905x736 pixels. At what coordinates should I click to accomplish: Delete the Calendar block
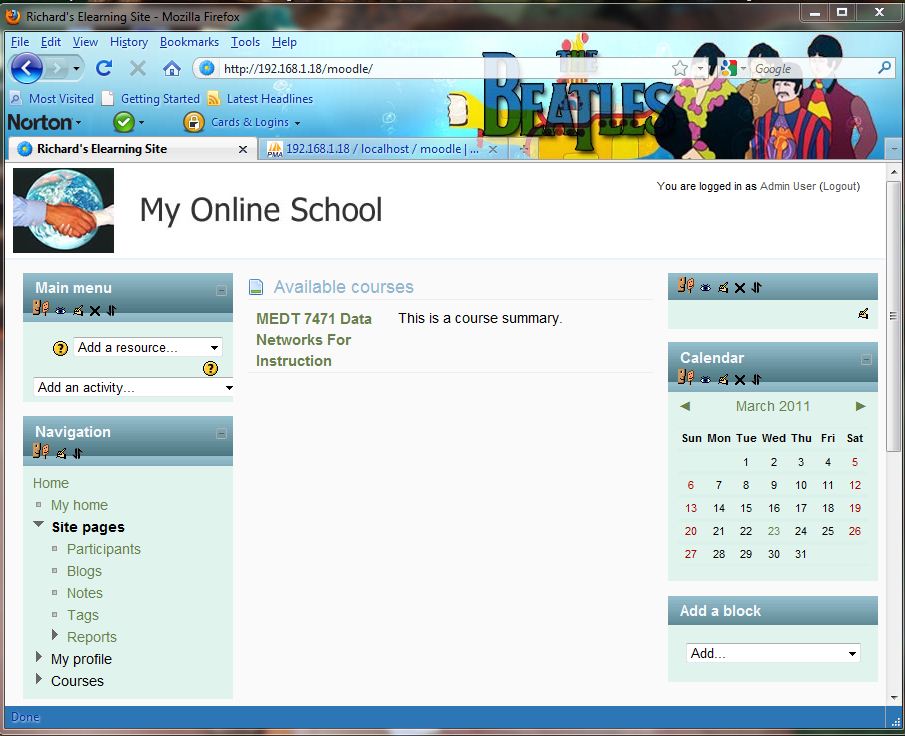point(739,379)
